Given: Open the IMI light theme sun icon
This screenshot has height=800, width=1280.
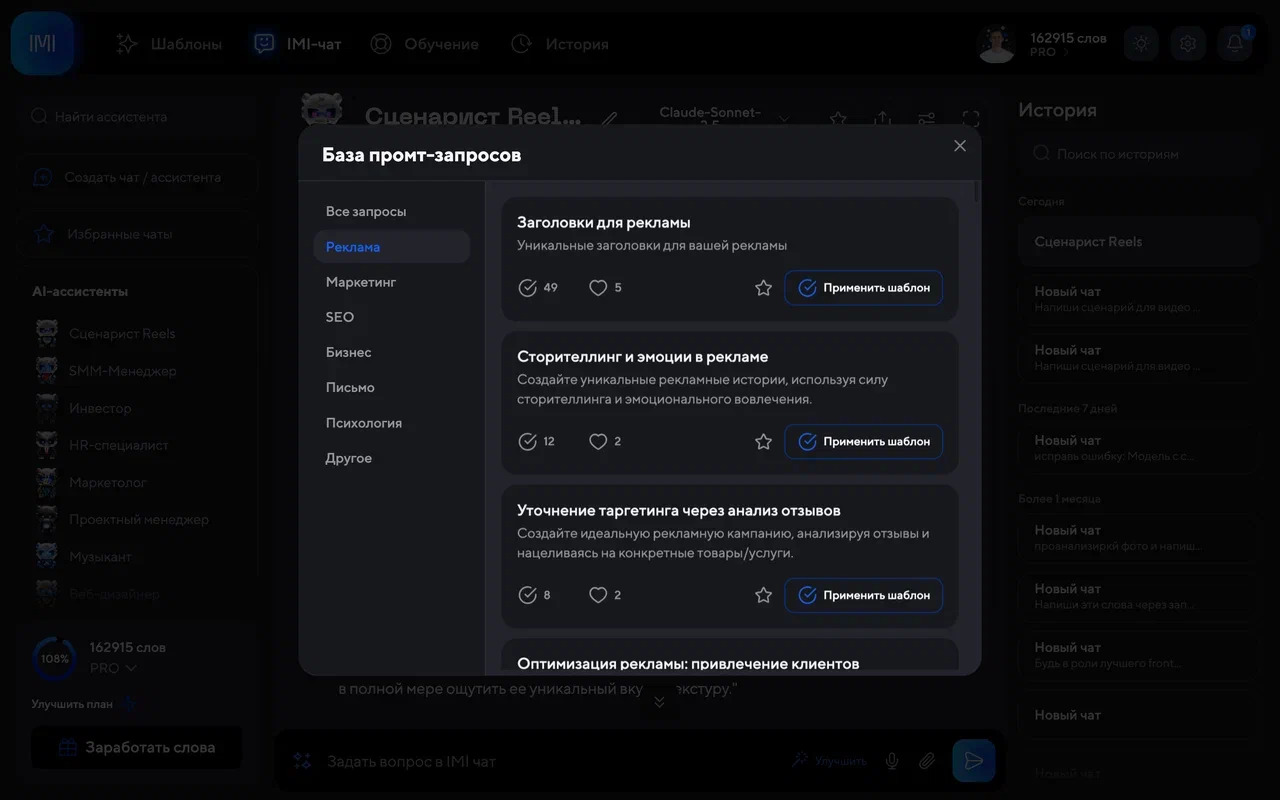Looking at the screenshot, I should (1140, 43).
